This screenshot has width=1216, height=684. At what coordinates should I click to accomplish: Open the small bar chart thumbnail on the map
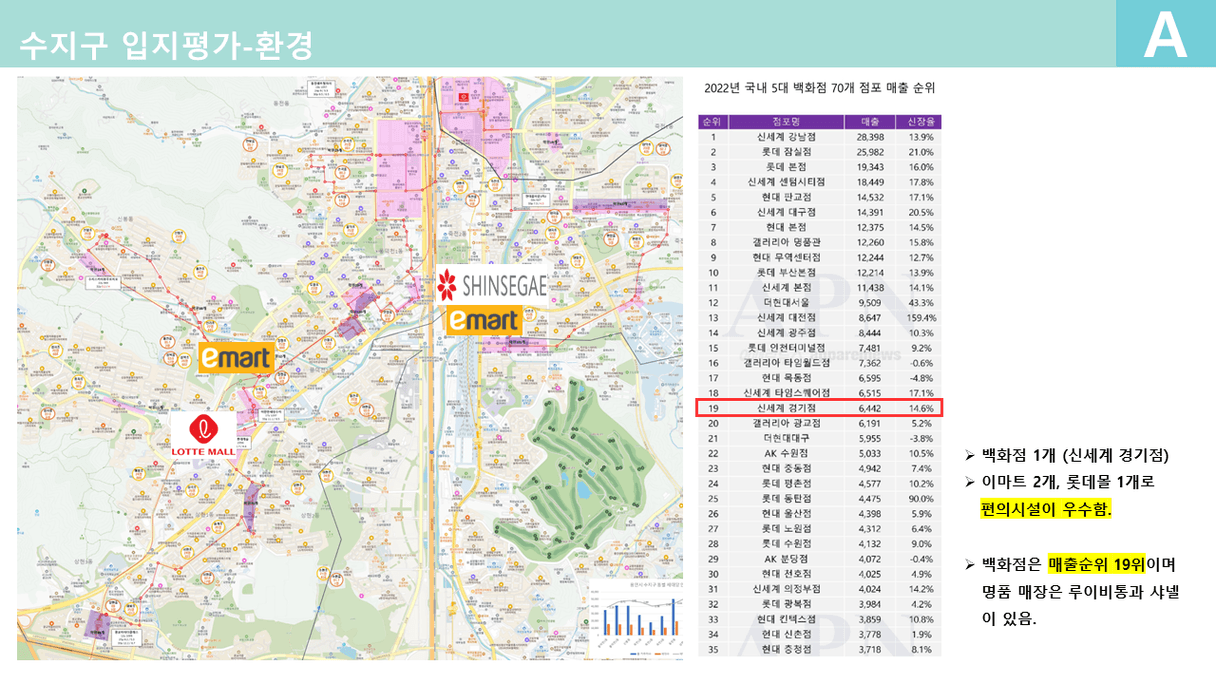635,618
